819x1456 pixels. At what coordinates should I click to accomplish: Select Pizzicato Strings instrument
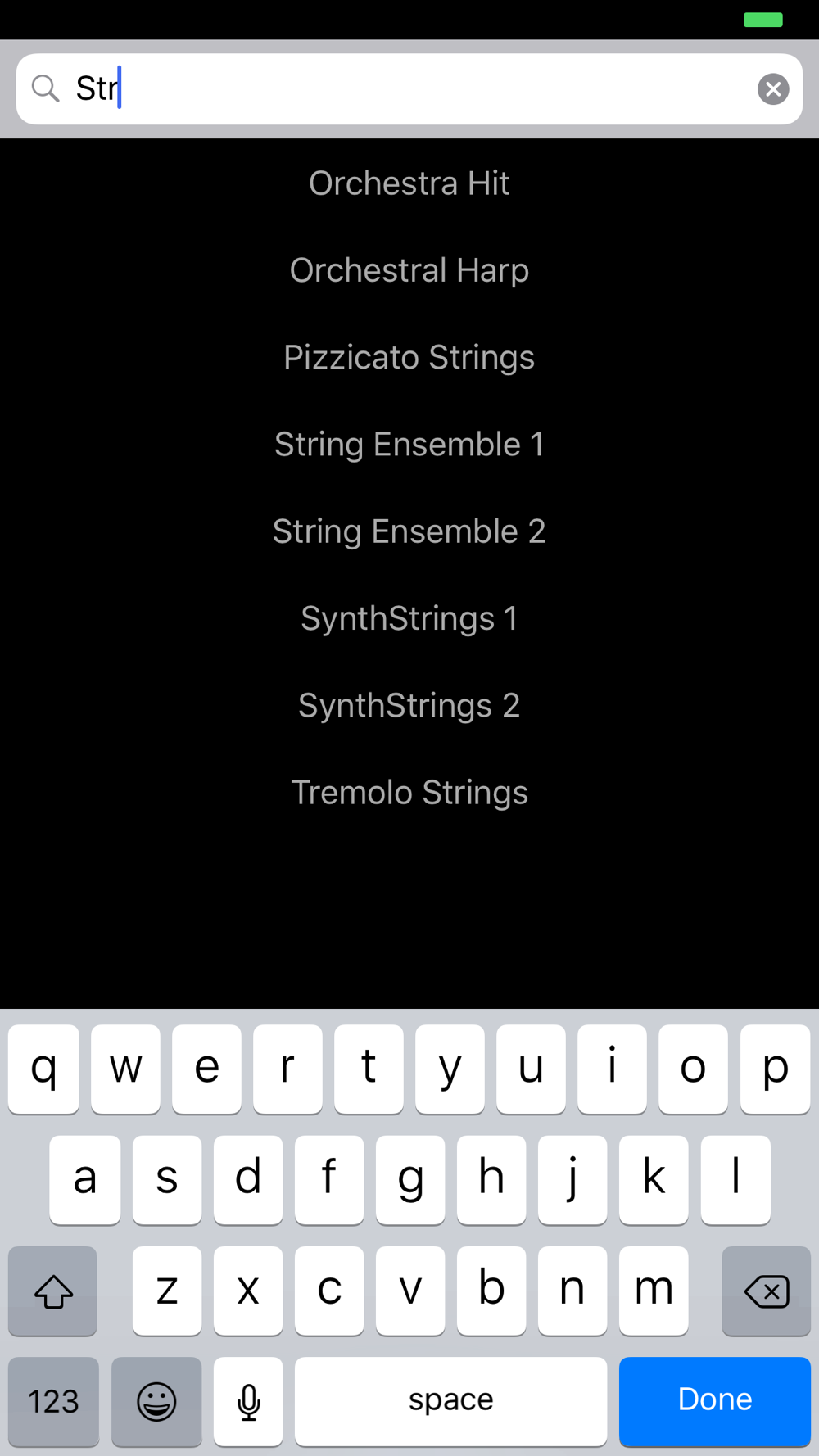click(x=409, y=358)
